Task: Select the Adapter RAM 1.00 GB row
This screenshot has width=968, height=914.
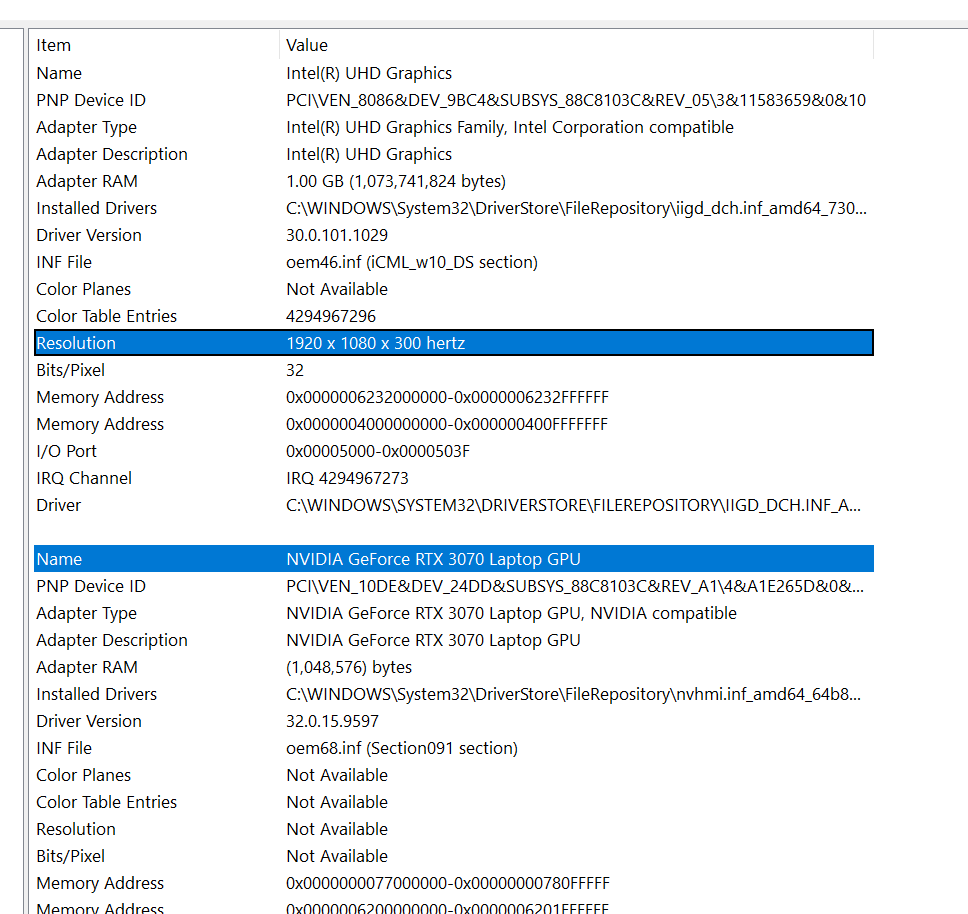Action: [x=454, y=181]
